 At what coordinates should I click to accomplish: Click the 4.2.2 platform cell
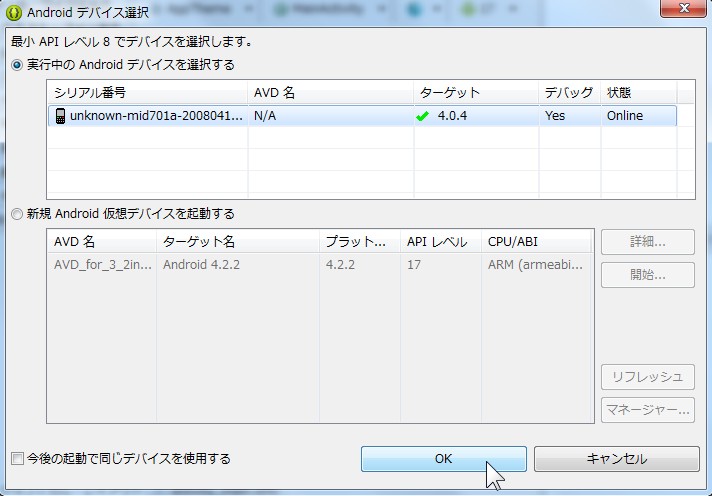click(360, 265)
